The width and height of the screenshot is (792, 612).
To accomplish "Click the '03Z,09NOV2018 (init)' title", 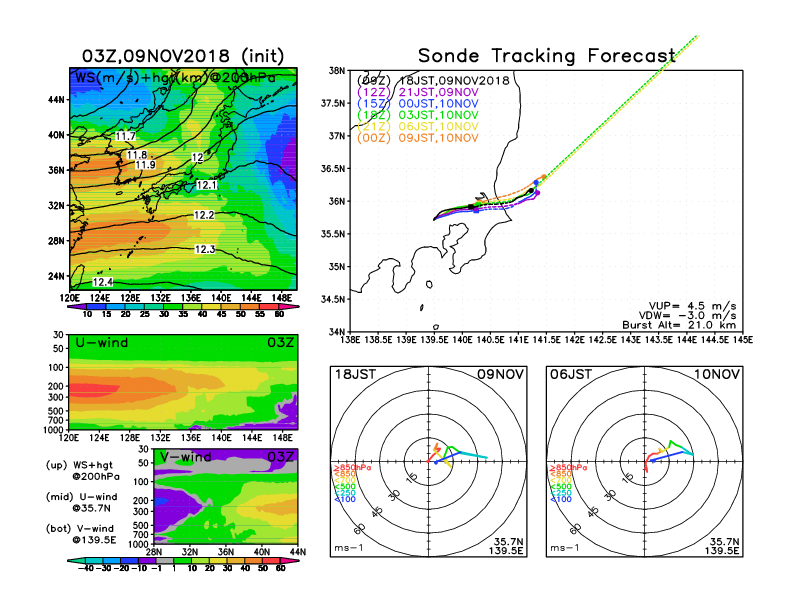I will [183, 56].
